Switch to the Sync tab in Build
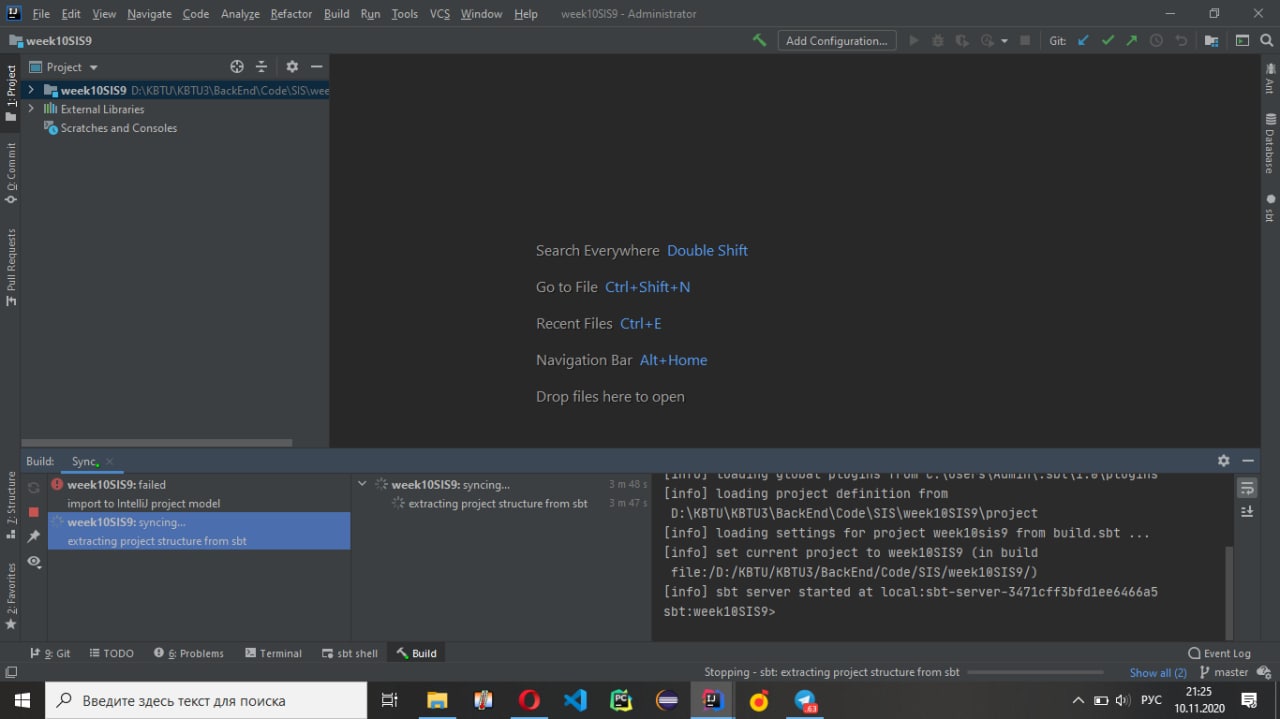 coord(84,461)
